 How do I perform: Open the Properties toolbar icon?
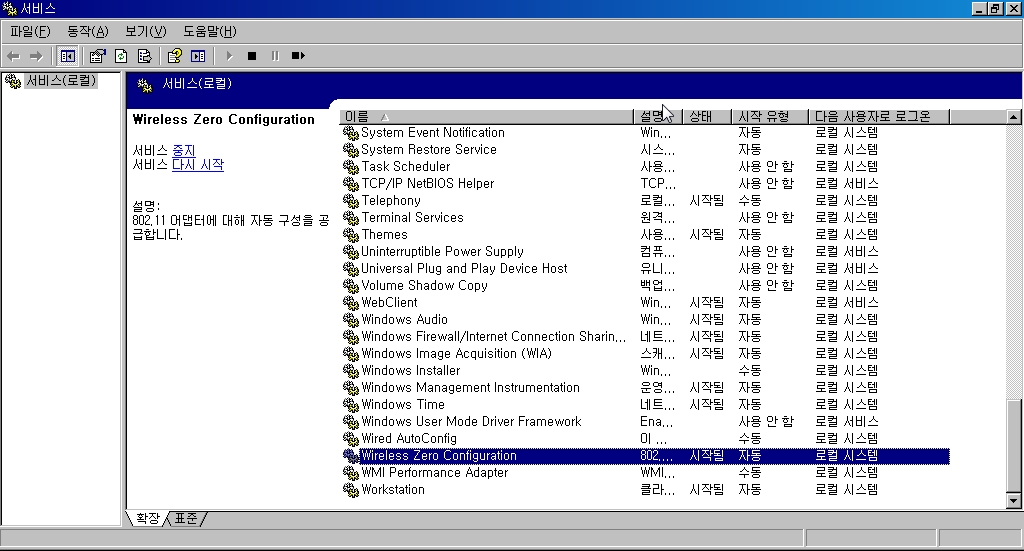click(97, 56)
